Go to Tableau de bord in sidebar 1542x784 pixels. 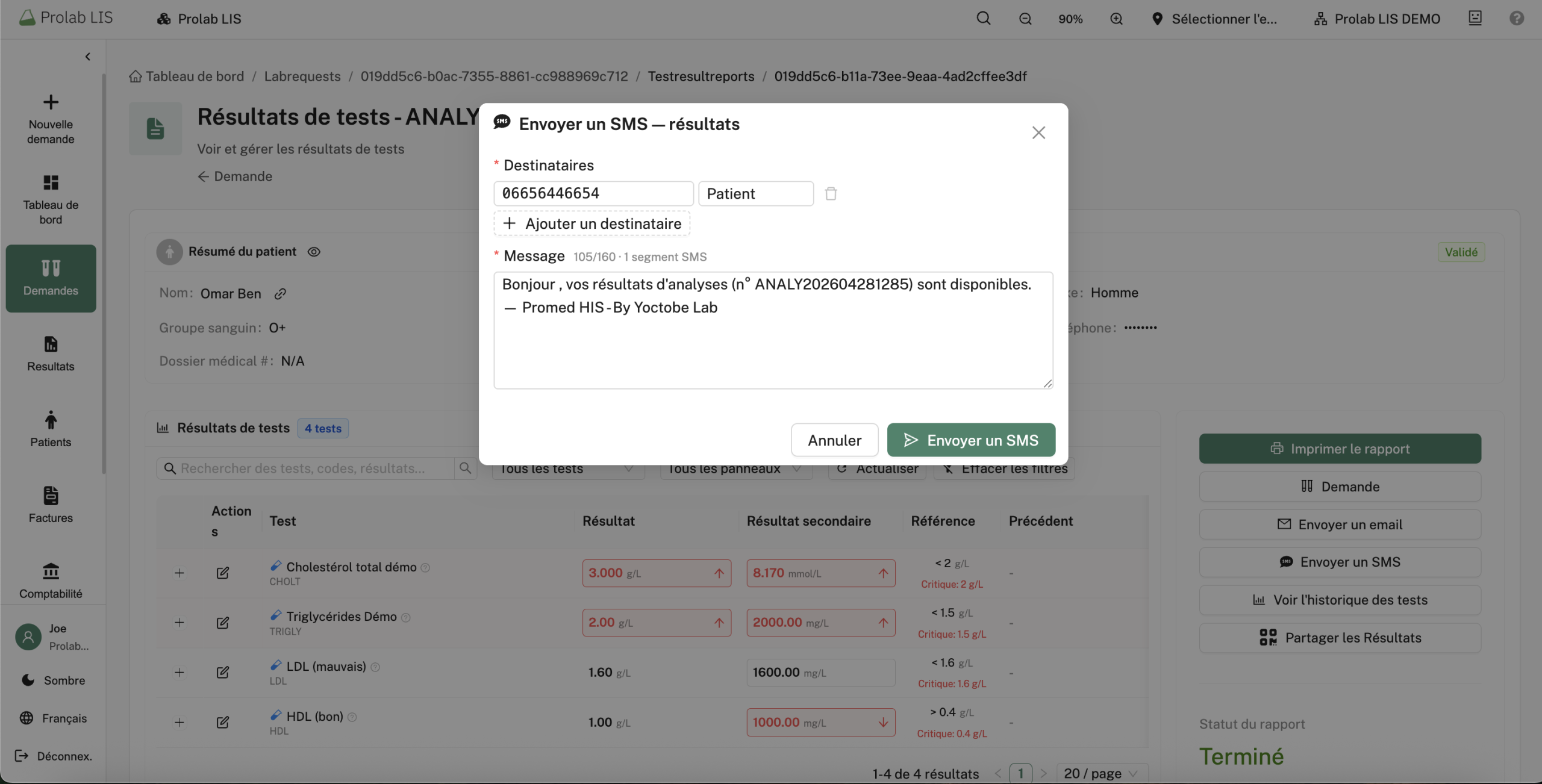tap(51, 199)
